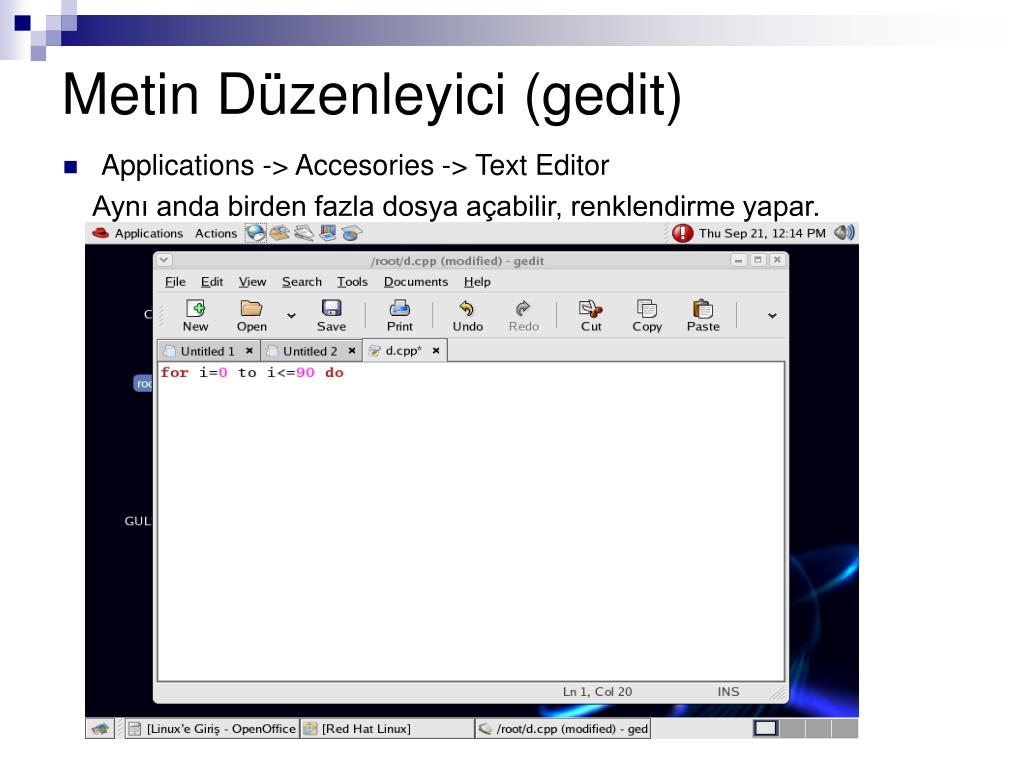Switch to Red Hat Linux taskbar window
The height and width of the screenshot is (768, 1024).
click(387, 729)
